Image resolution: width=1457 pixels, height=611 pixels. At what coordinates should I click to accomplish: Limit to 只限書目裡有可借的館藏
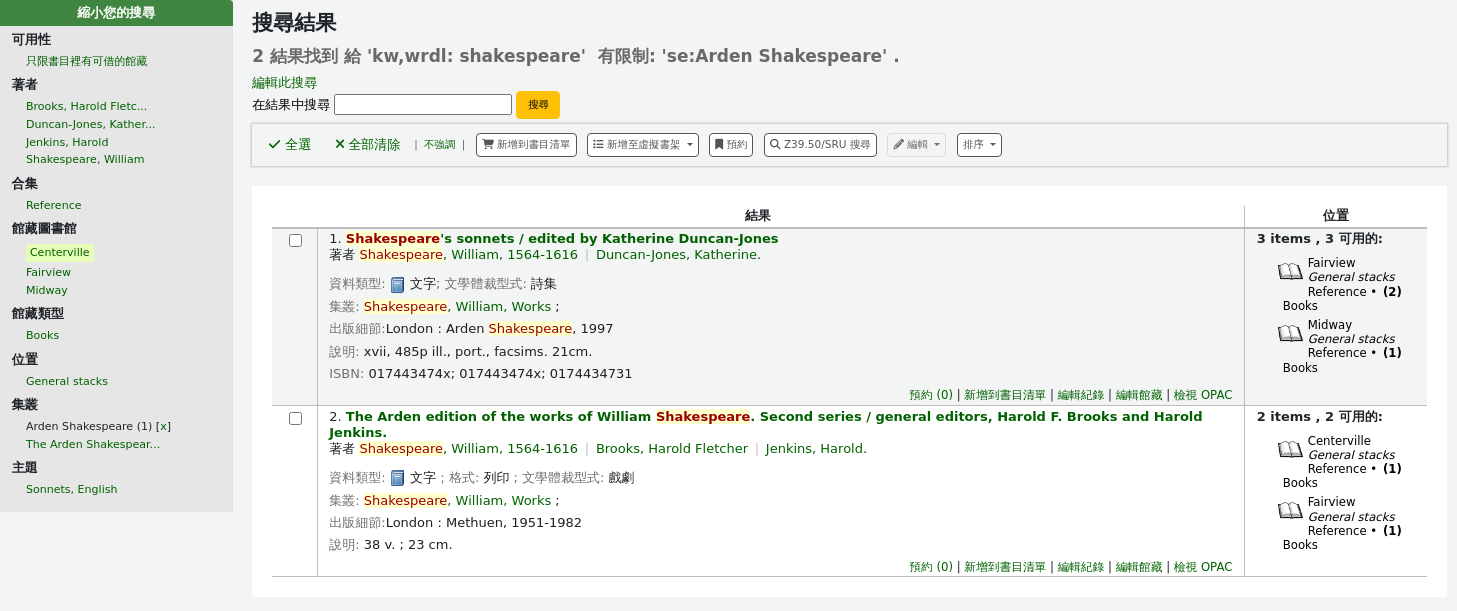(x=86, y=61)
